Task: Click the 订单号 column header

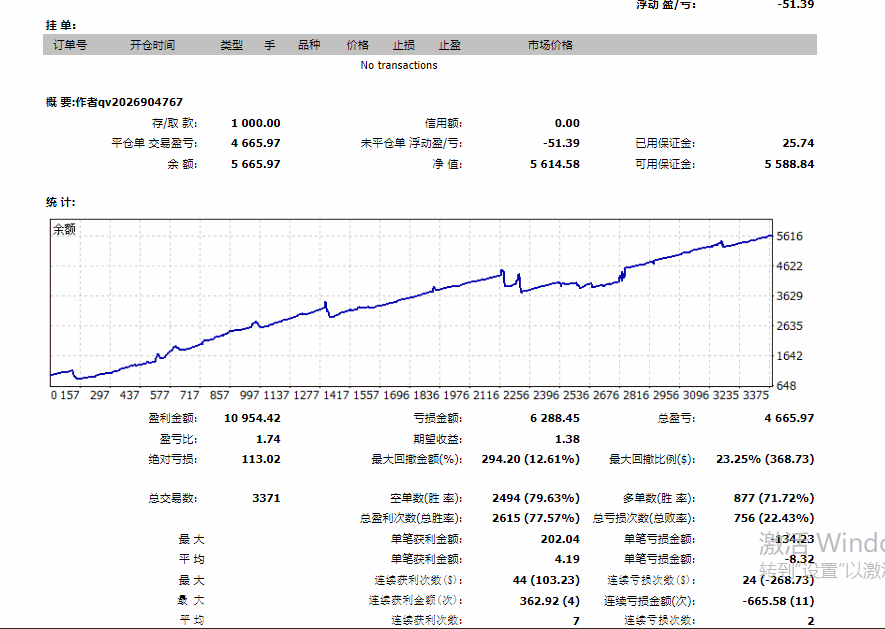Action: [68, 45]
